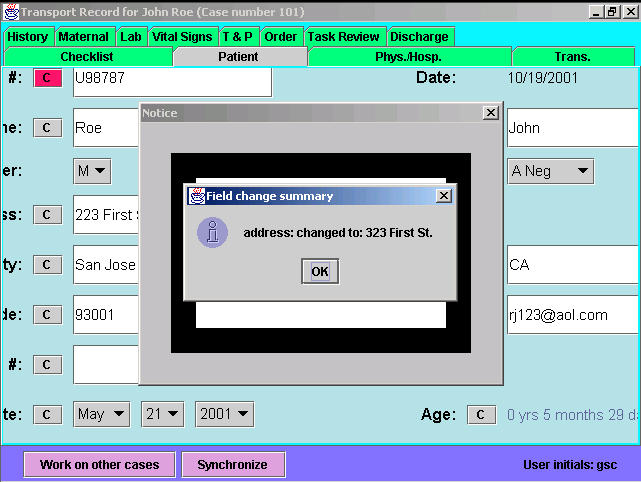Viewport: 641px width, 482px height.
Task: Close the Notice window
Action: click(490, 113)
